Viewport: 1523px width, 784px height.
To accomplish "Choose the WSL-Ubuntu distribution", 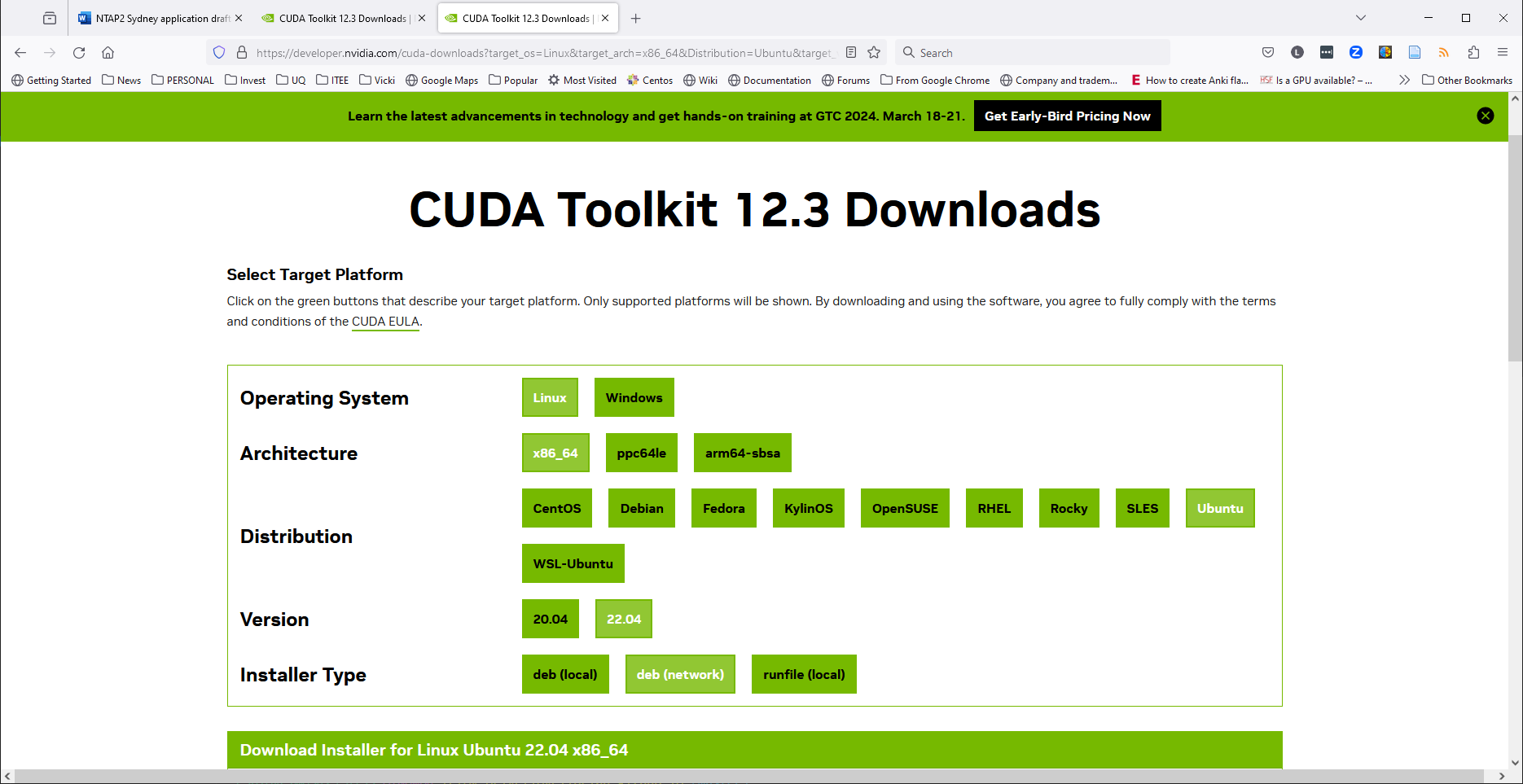I will click(573, 563).
